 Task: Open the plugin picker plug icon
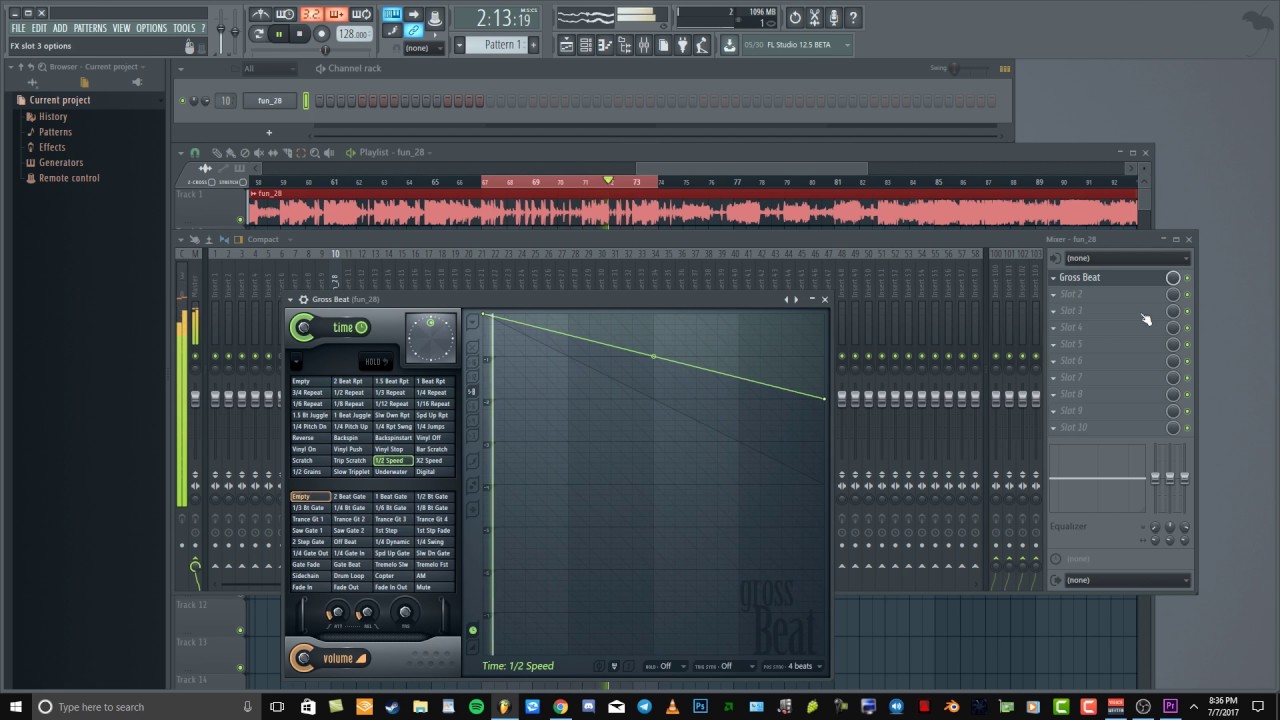click(683, 45)
